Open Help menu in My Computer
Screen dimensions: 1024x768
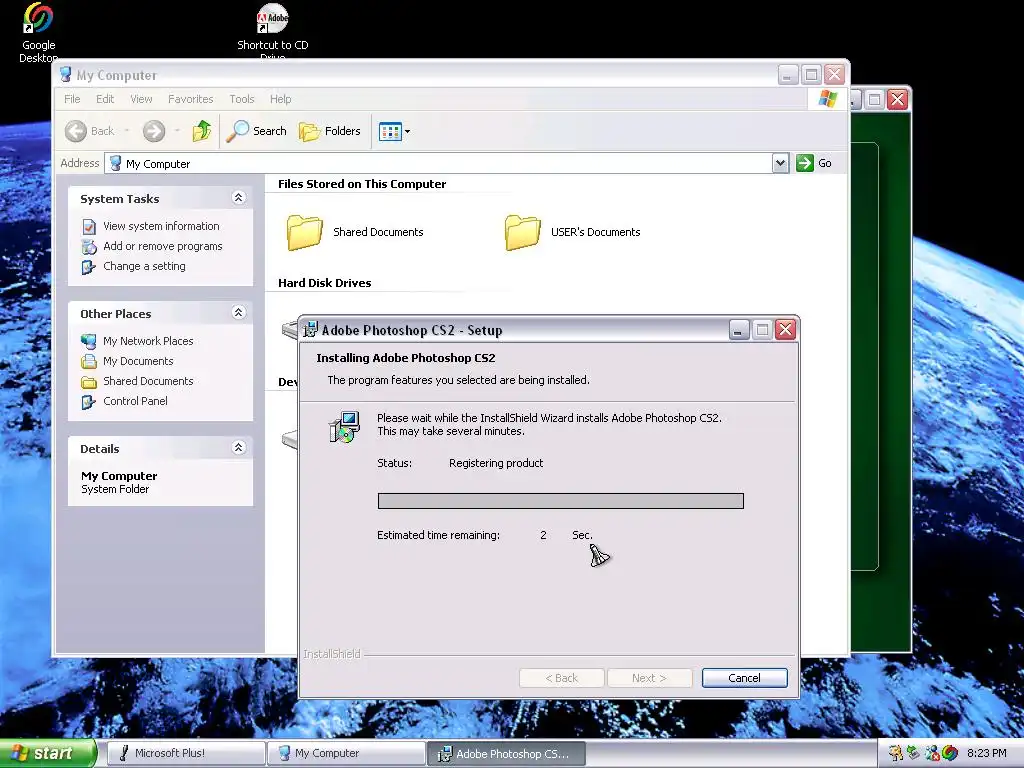[281, 99]
